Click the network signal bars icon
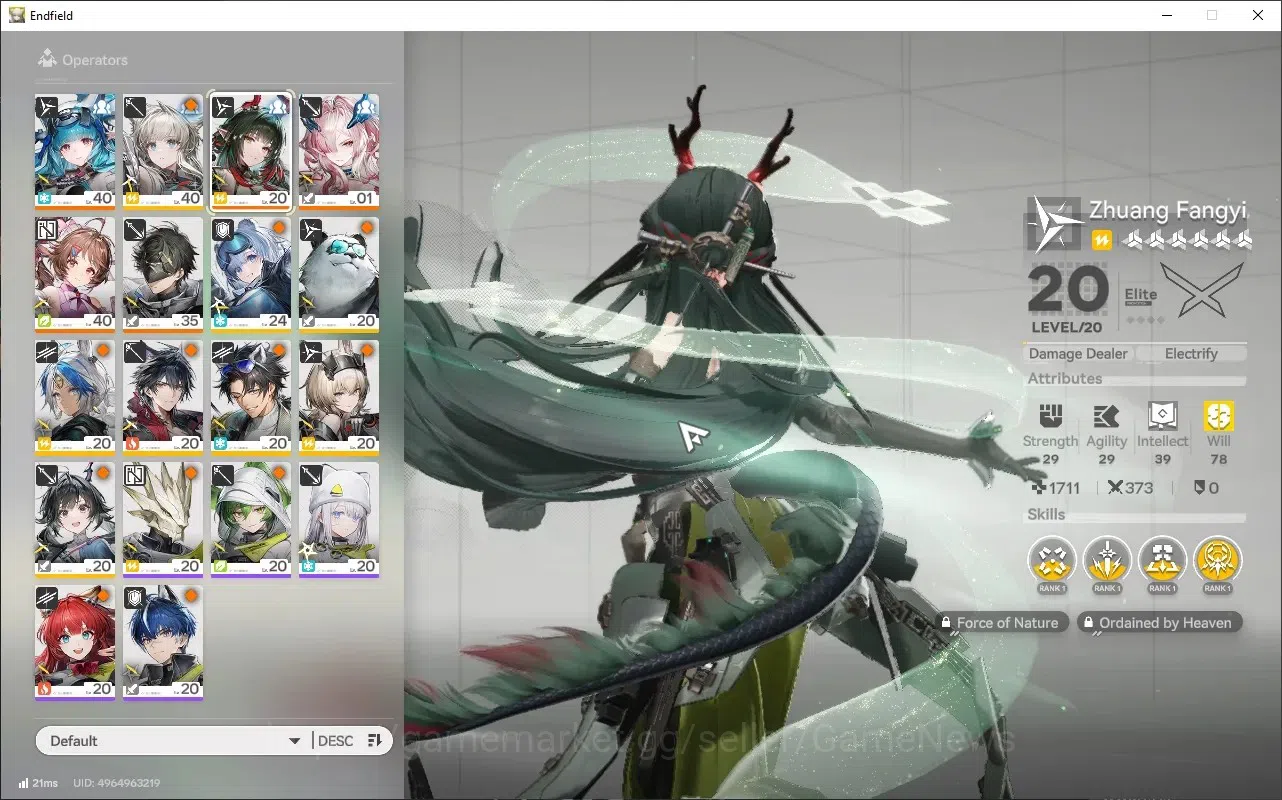 coord(23,783)
